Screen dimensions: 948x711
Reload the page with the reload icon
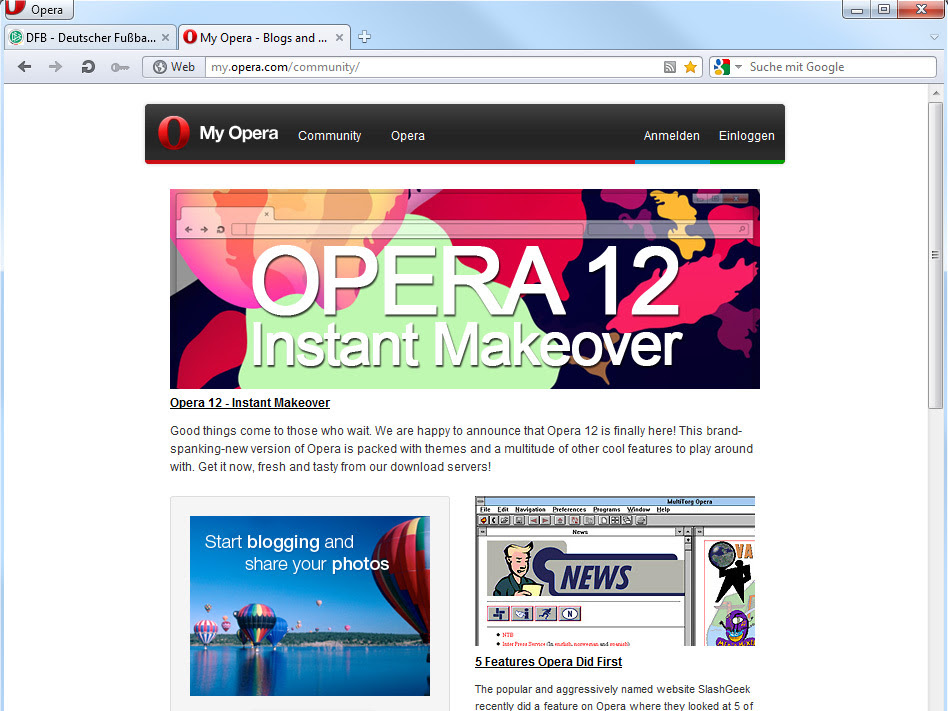click(x=88, y=67)
